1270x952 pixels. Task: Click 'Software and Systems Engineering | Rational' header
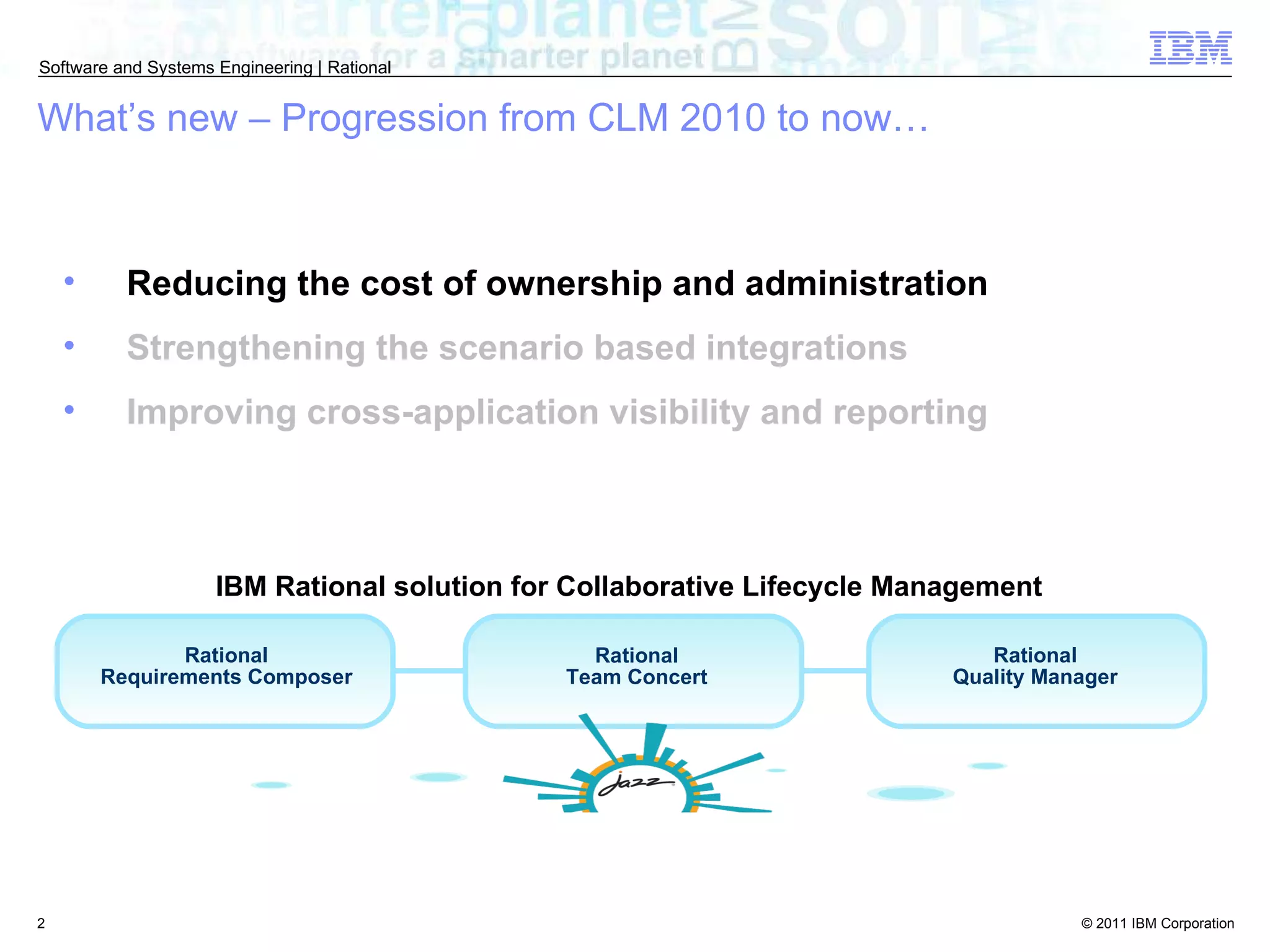[215, 68]
